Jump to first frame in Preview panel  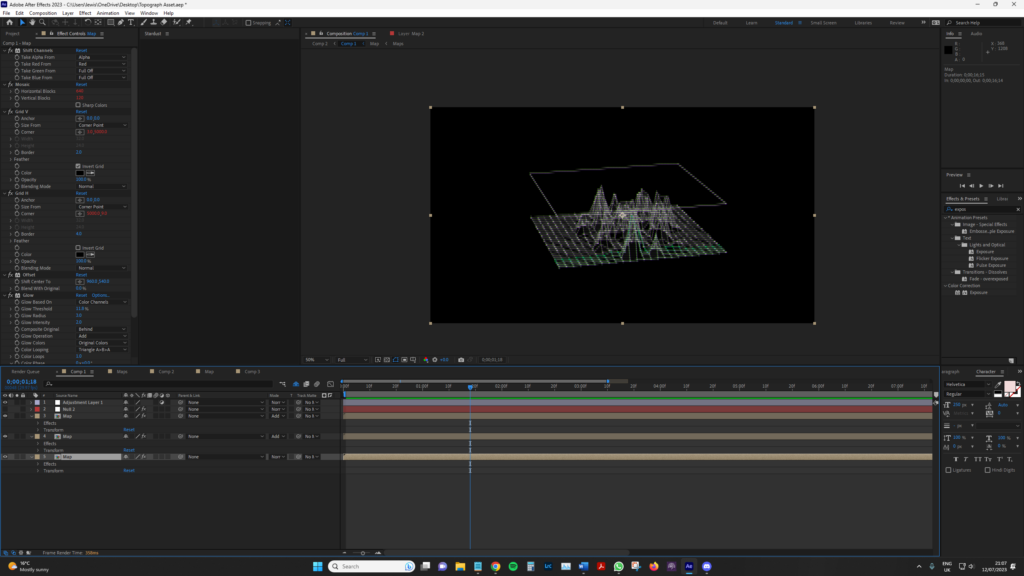962,185
